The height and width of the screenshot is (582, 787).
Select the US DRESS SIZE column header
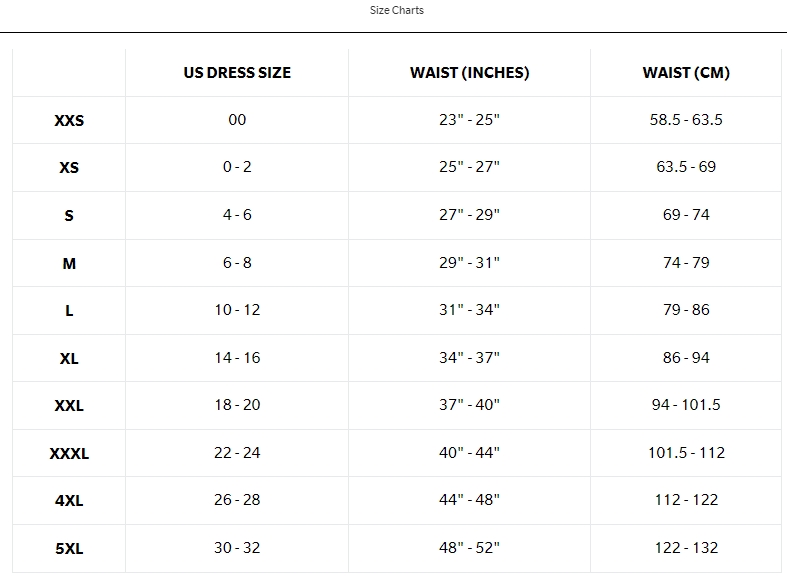[x=237, y=73]
